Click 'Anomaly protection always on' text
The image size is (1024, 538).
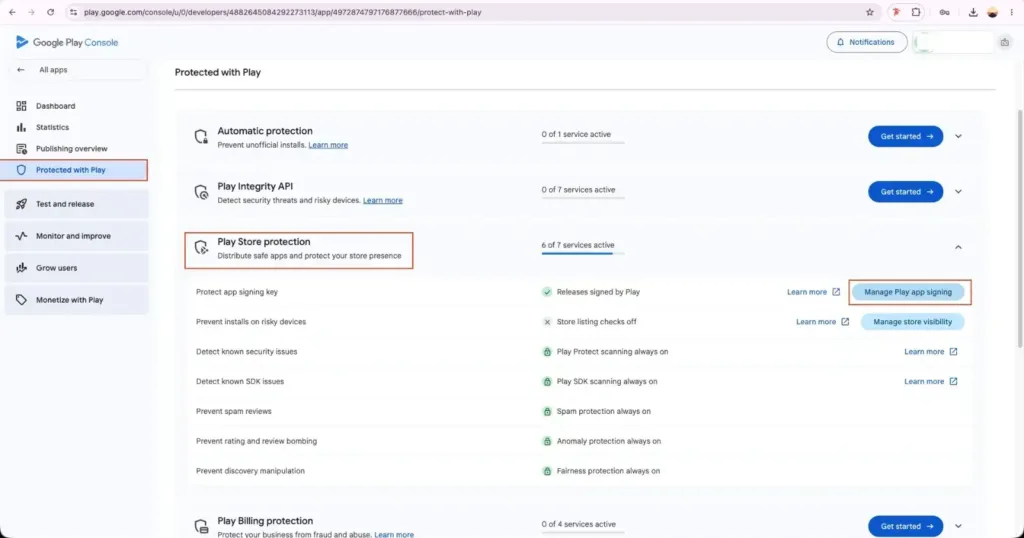pyautogui.click(x=609, y=441)
